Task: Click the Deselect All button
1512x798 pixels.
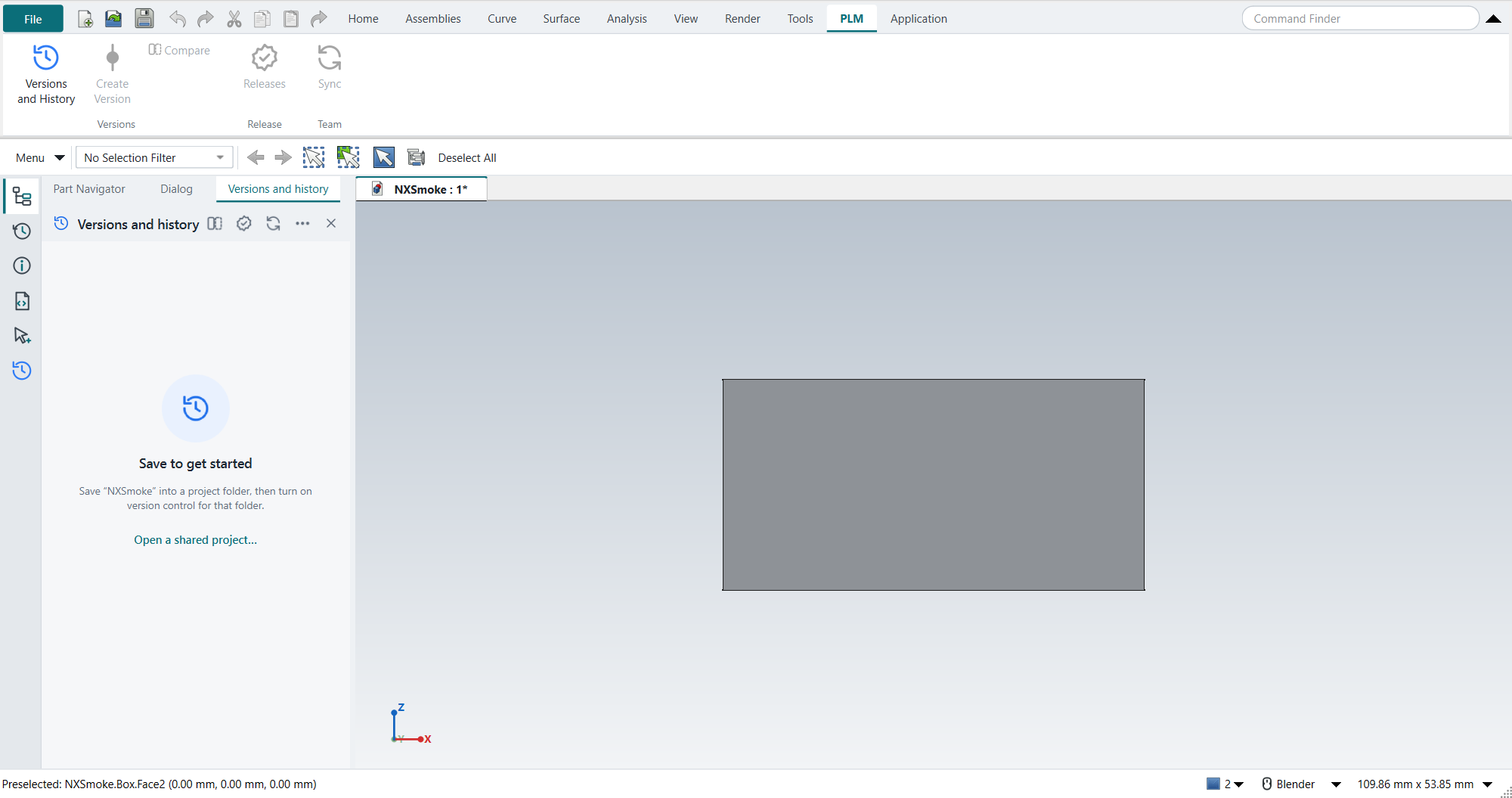Action: point(467,157)
